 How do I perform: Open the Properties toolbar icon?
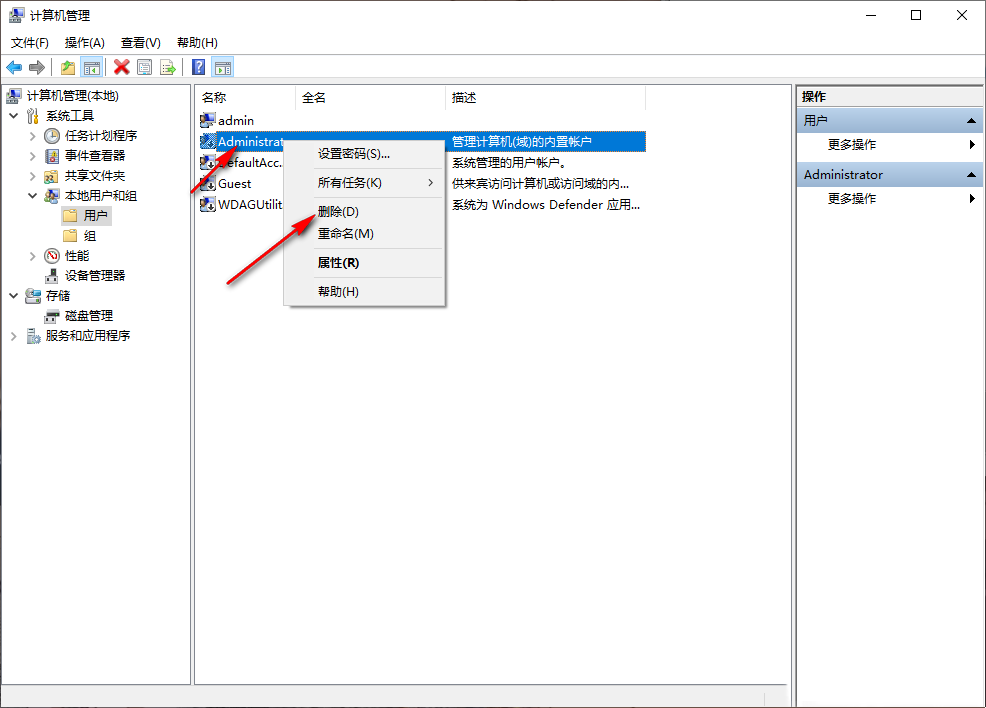pyautogui.click(x=145, y=67)
